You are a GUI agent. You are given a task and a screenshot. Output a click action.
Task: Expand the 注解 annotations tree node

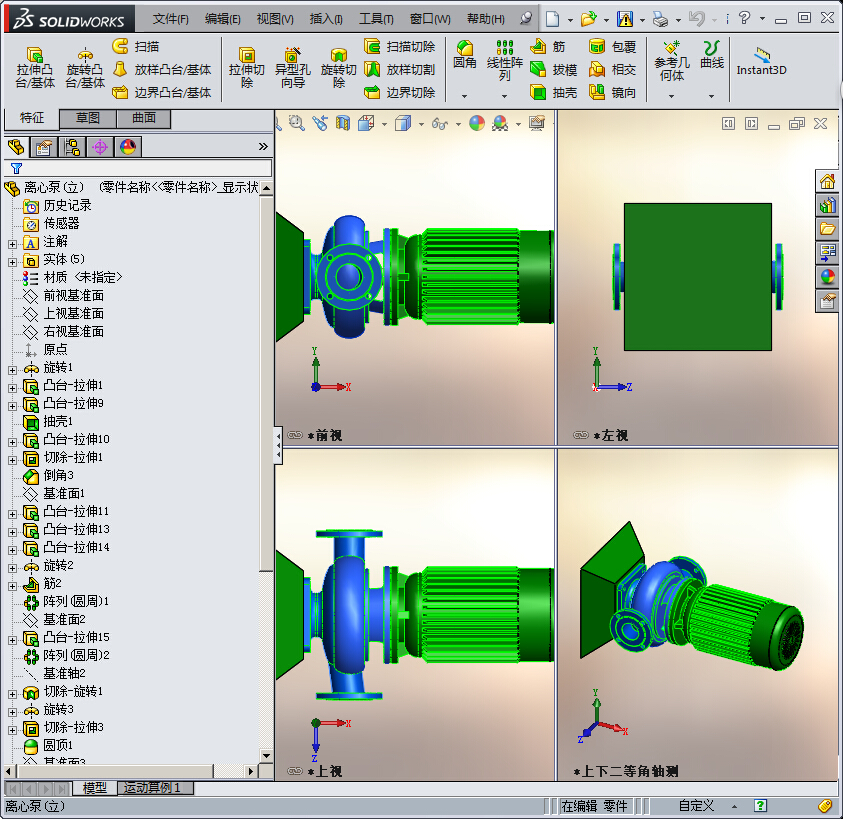coord(12,244)
